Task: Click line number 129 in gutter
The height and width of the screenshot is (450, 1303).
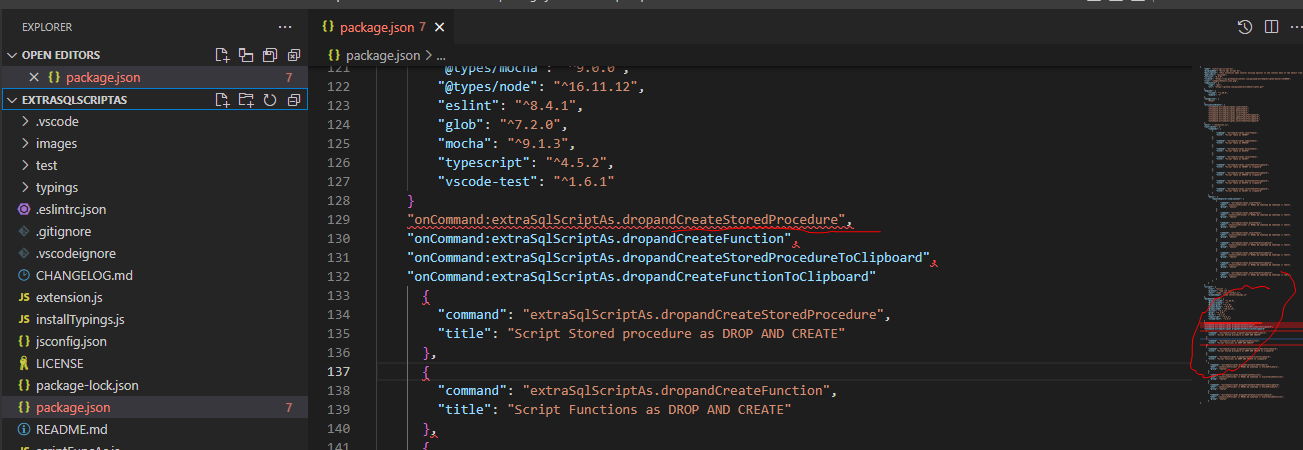Action: point(338,219)
